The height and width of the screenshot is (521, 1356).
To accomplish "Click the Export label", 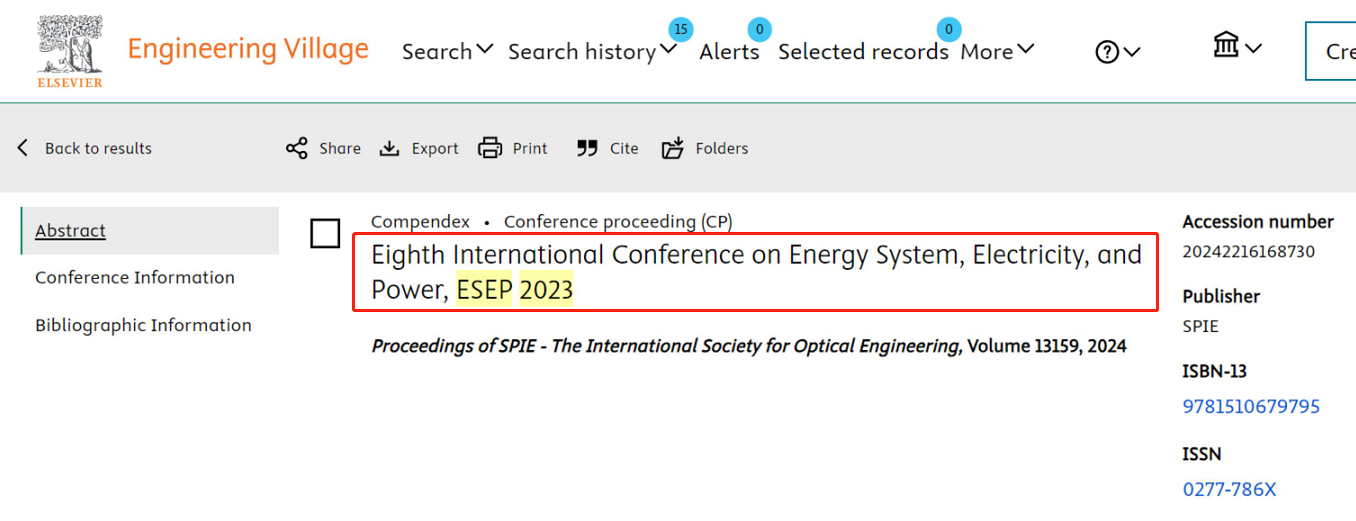I will (435, 148).
